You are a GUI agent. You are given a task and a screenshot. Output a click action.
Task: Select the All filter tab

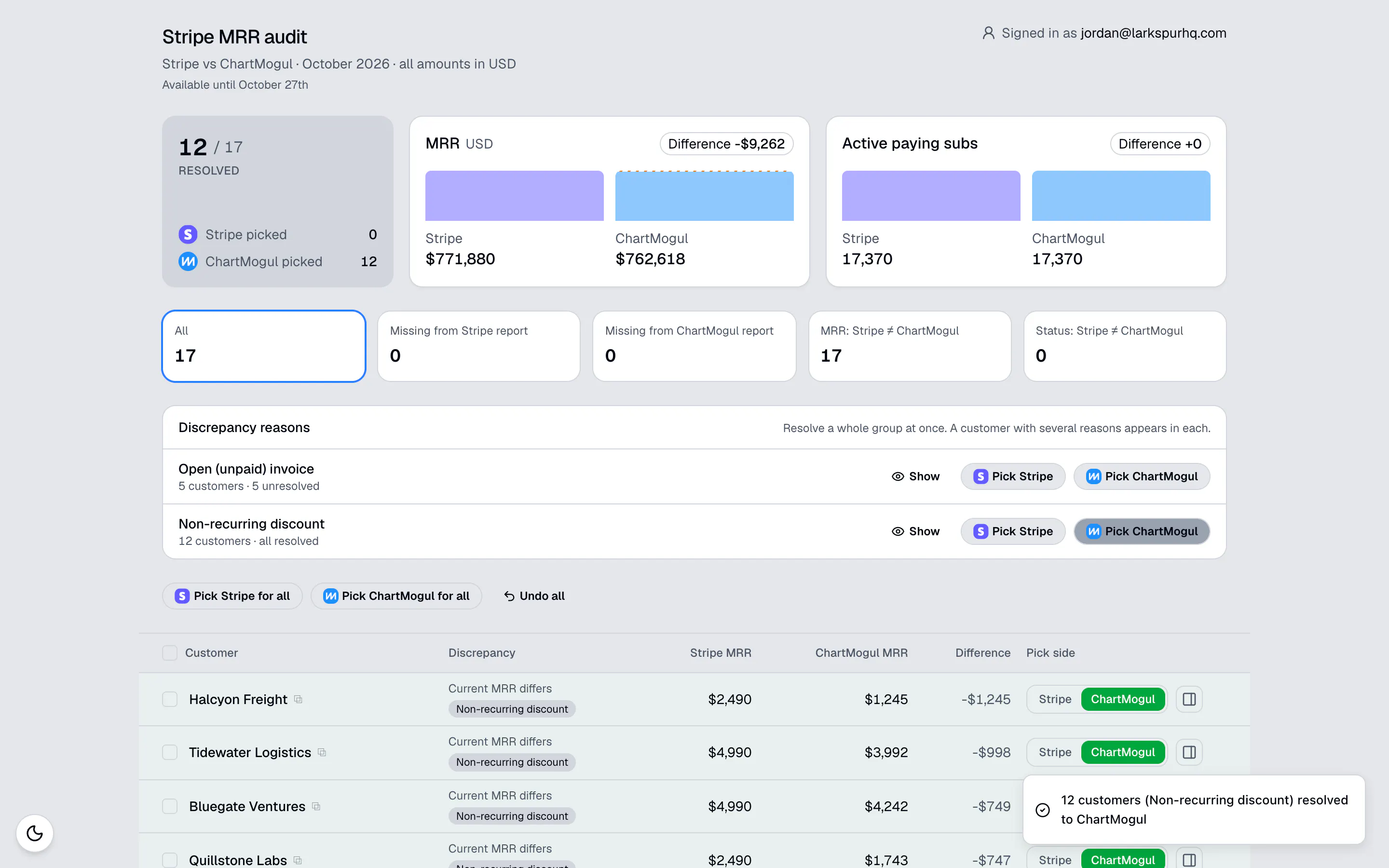pos(264,346)
